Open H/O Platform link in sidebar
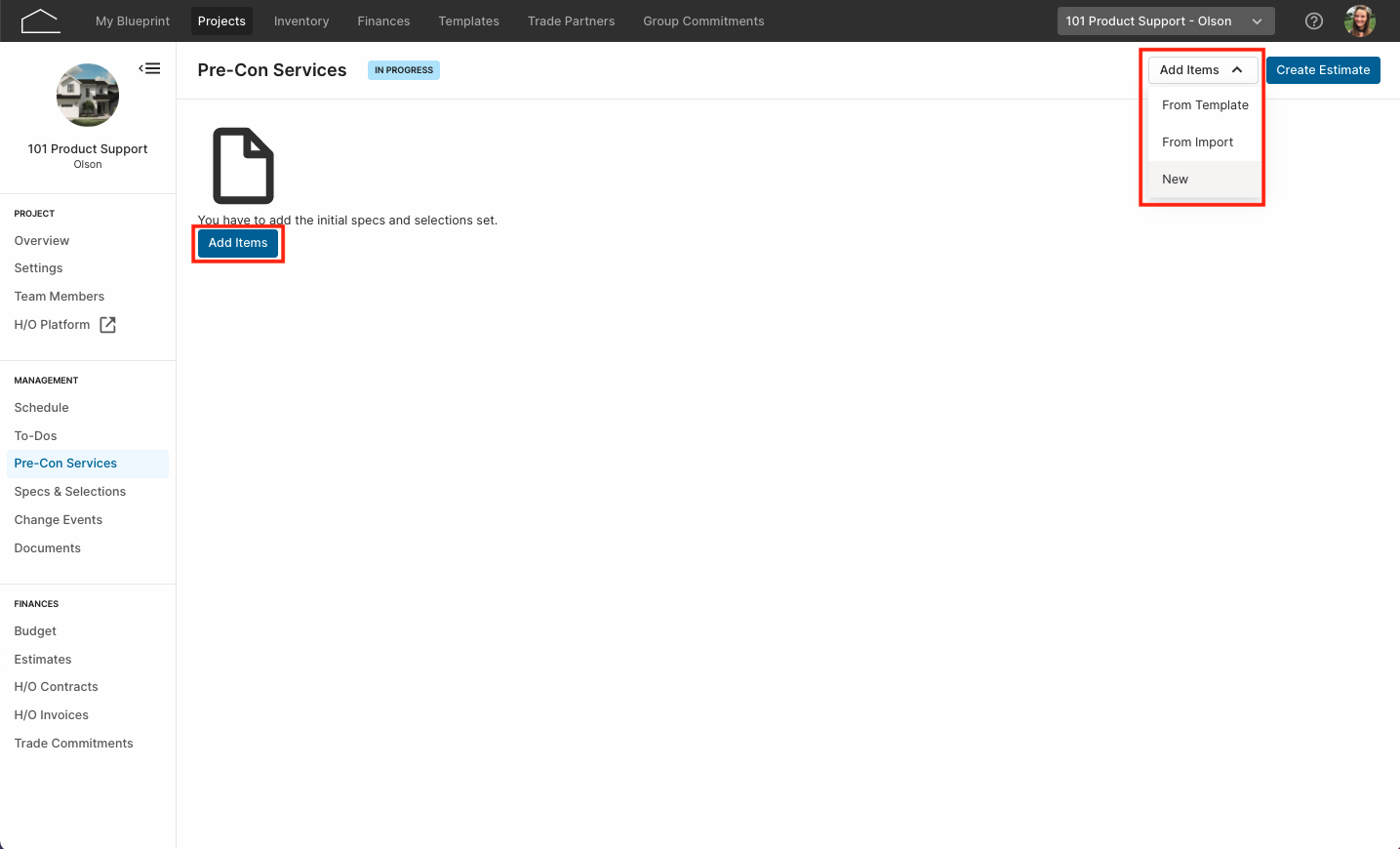This screenshot has height=849, width=1400. point(52,325)
